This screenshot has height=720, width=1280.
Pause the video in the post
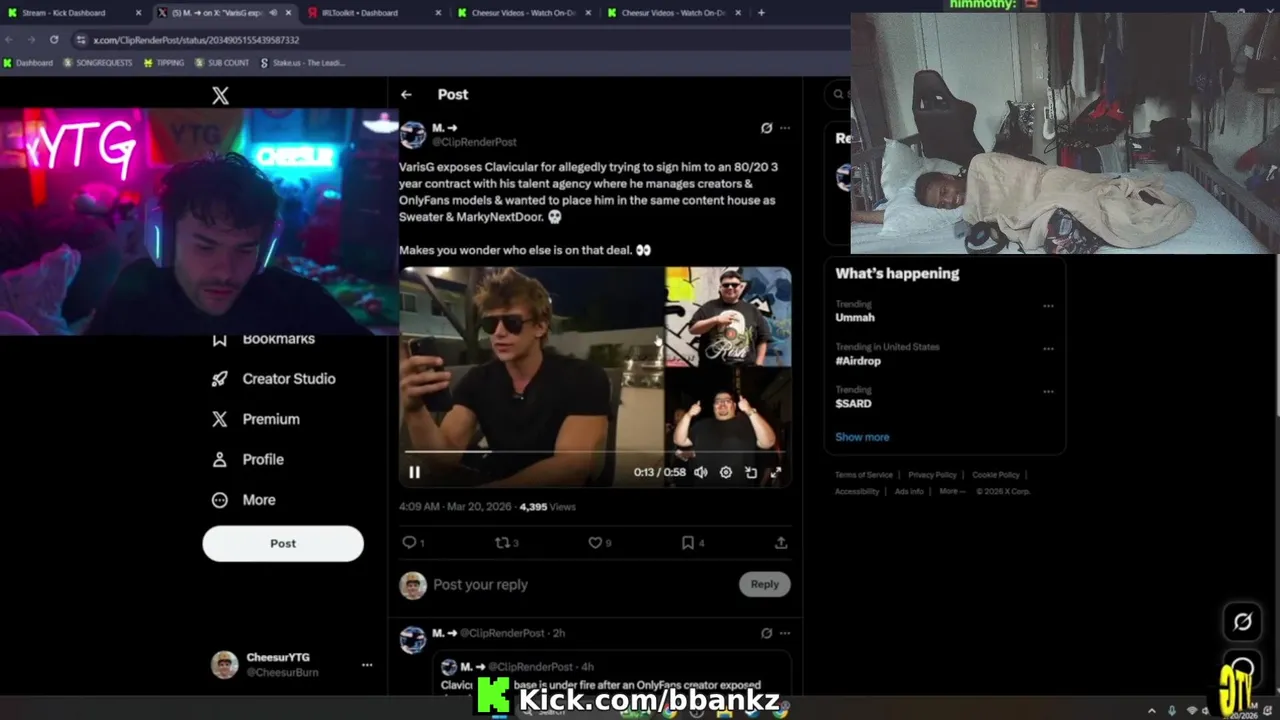[x=414, y=472]
